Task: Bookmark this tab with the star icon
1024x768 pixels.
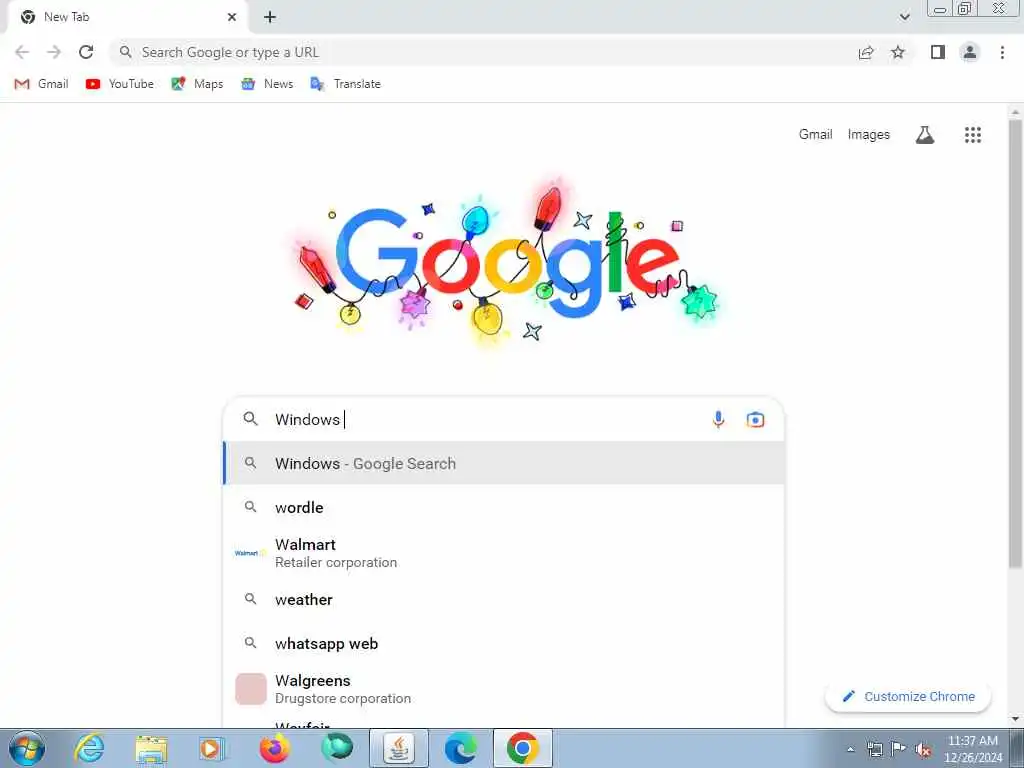Action: coord(898,52)
